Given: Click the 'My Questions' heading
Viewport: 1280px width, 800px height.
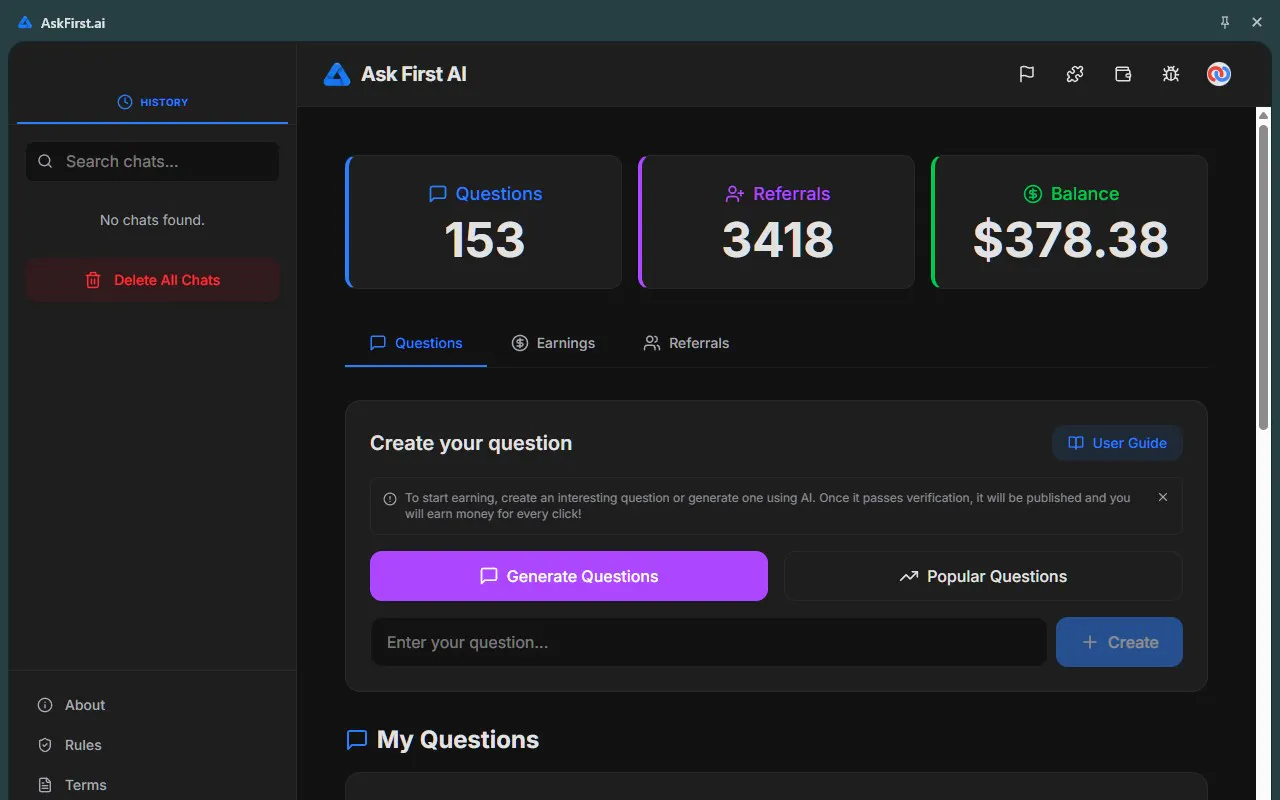Looking at the screenshot, I should tap(458, 739).
